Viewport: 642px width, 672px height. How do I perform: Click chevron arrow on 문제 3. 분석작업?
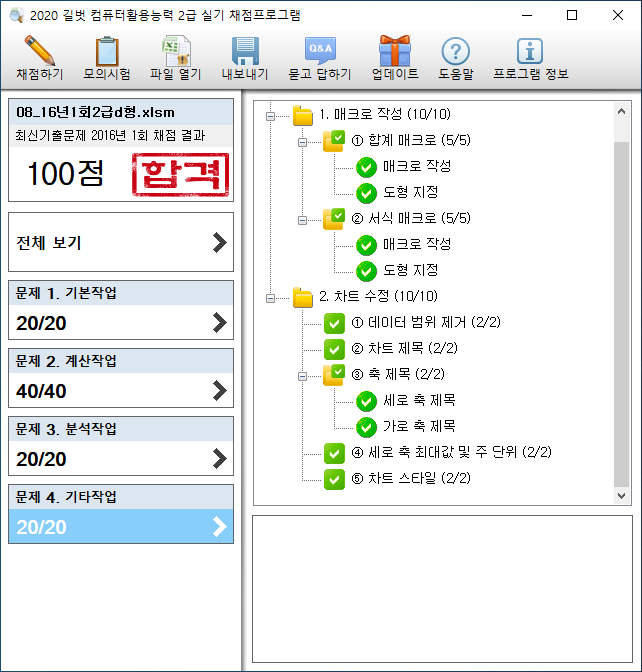219,459
